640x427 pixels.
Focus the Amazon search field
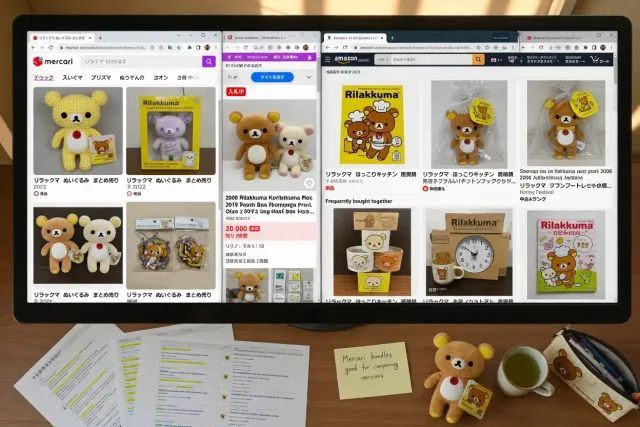pos(431,60)
